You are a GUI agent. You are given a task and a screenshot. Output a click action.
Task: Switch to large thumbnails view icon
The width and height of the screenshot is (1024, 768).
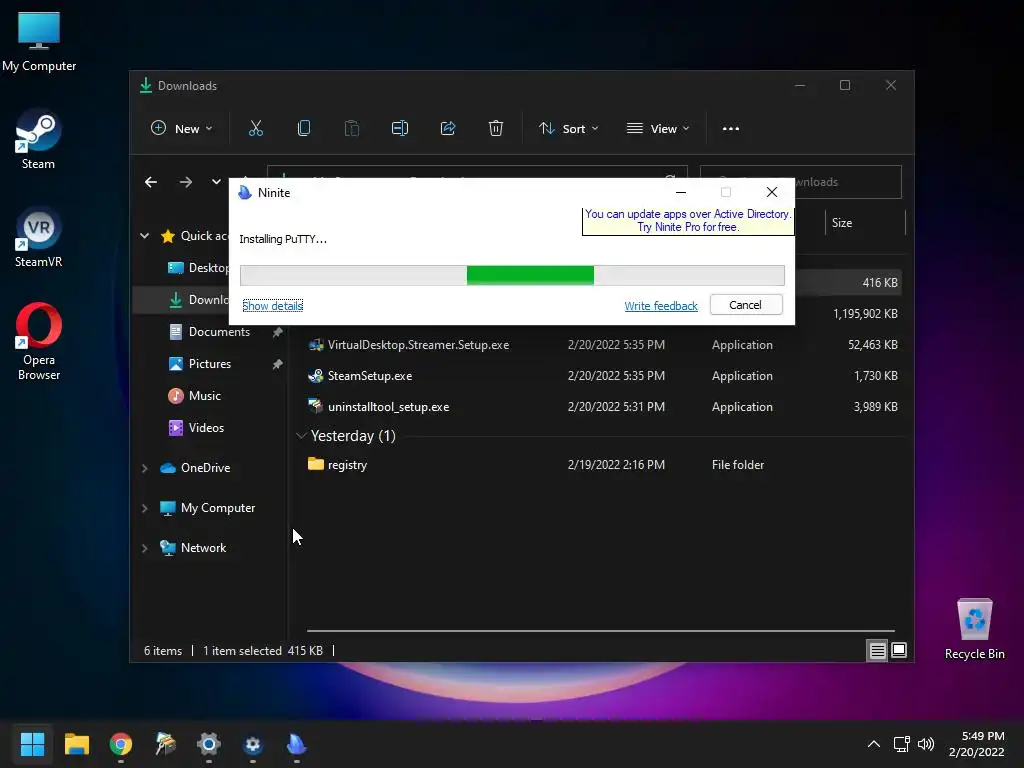(899, 650)
